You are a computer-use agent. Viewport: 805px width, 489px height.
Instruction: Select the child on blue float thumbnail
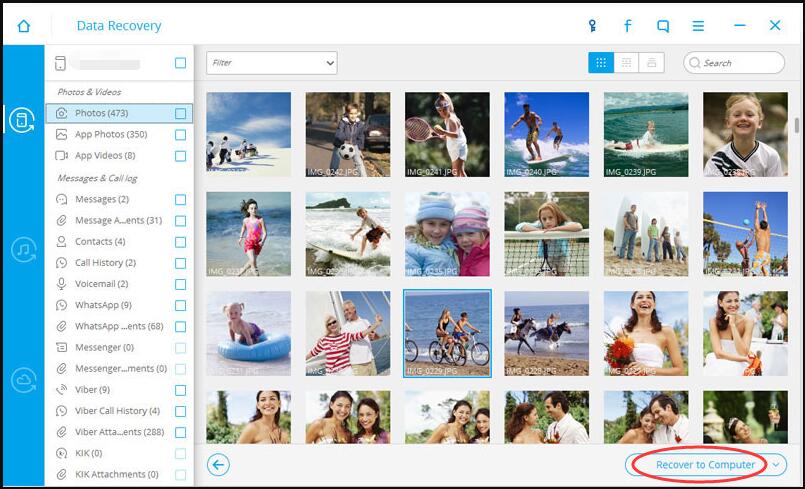click(x=248, y=334)
